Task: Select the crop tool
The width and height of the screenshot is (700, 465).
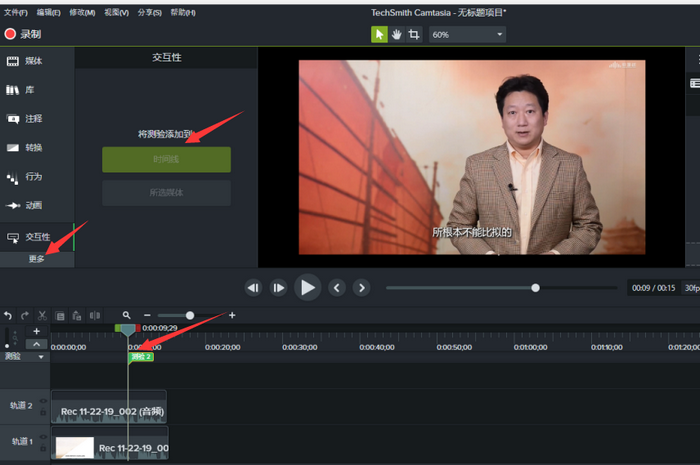Action: (414, 34)
